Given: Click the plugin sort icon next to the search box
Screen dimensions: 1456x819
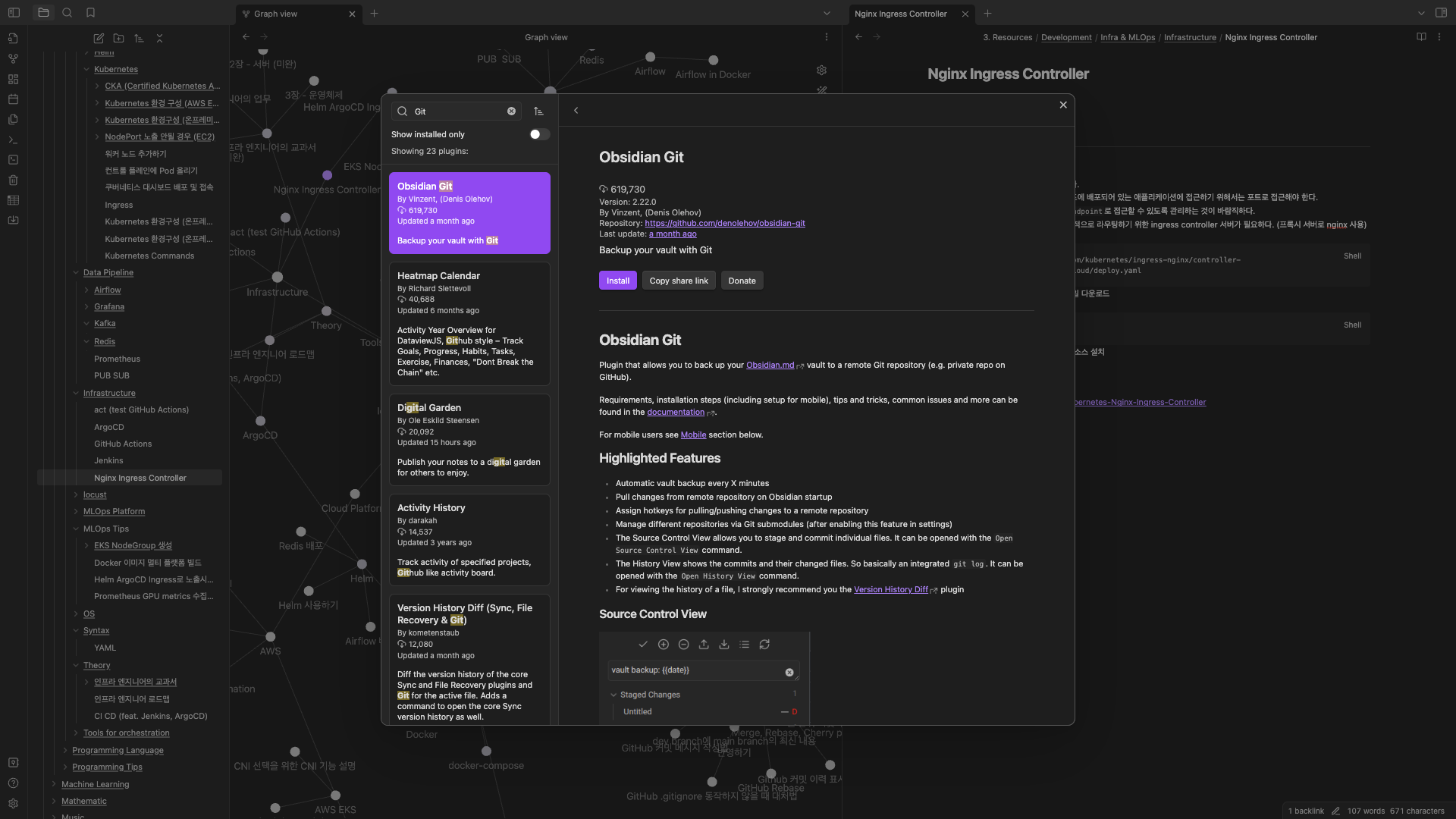Looking at the screenshot, I should 538,111.
